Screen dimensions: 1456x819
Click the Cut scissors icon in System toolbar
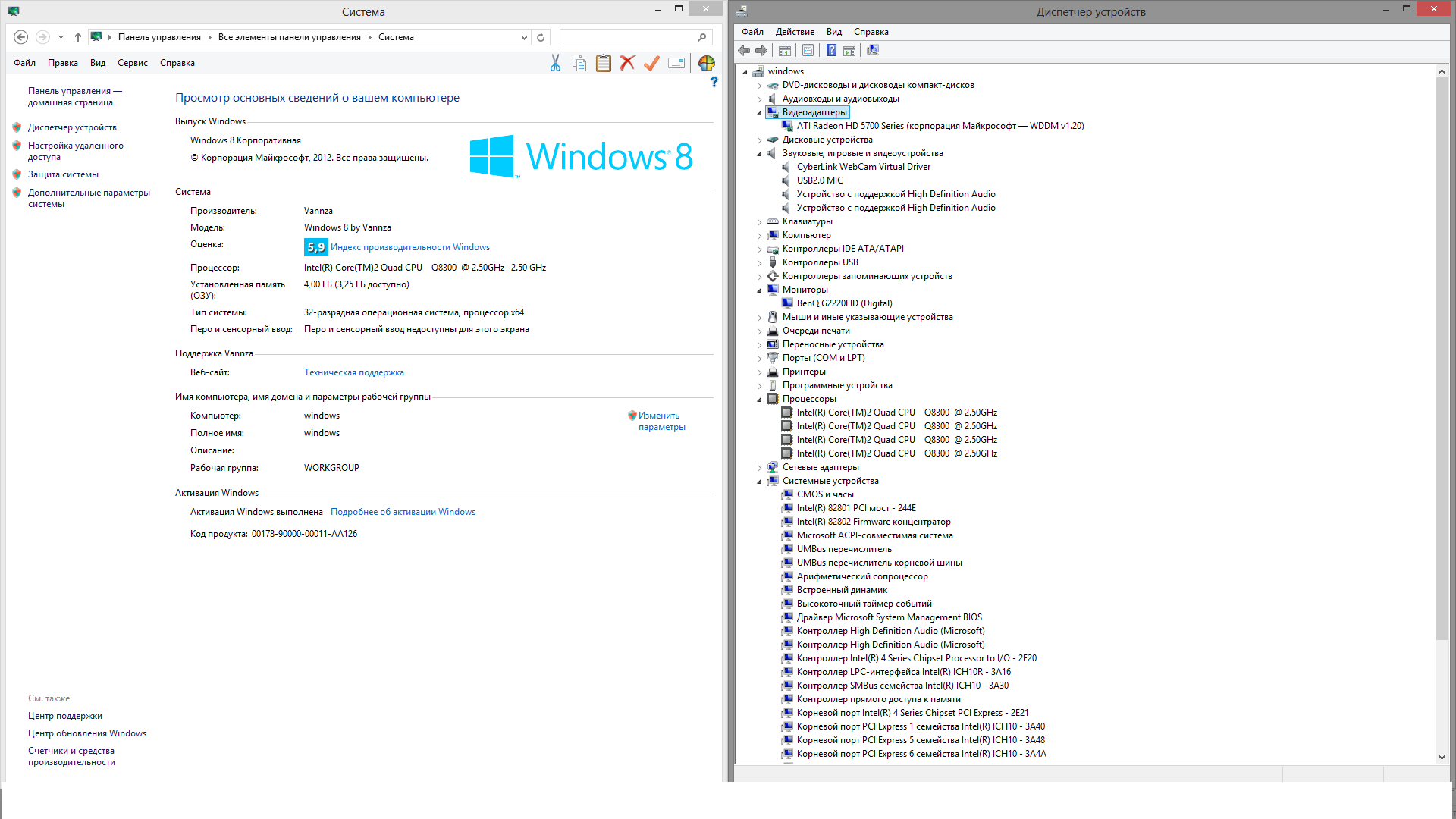pyautogui.click(x=555, y=64)
